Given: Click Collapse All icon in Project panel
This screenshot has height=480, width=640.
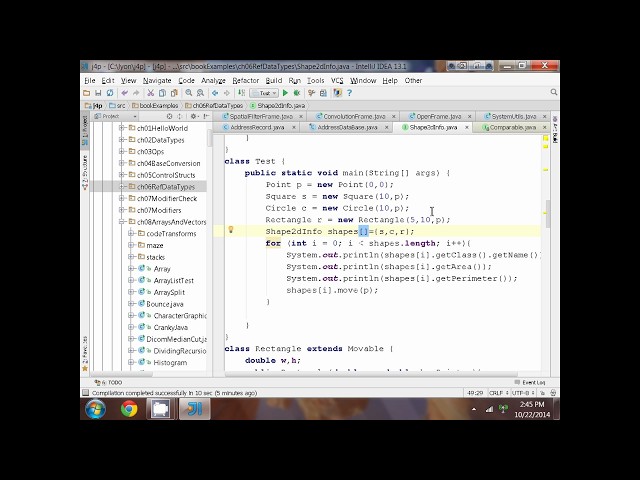Looking at the screenshot, I should (179, 116).
